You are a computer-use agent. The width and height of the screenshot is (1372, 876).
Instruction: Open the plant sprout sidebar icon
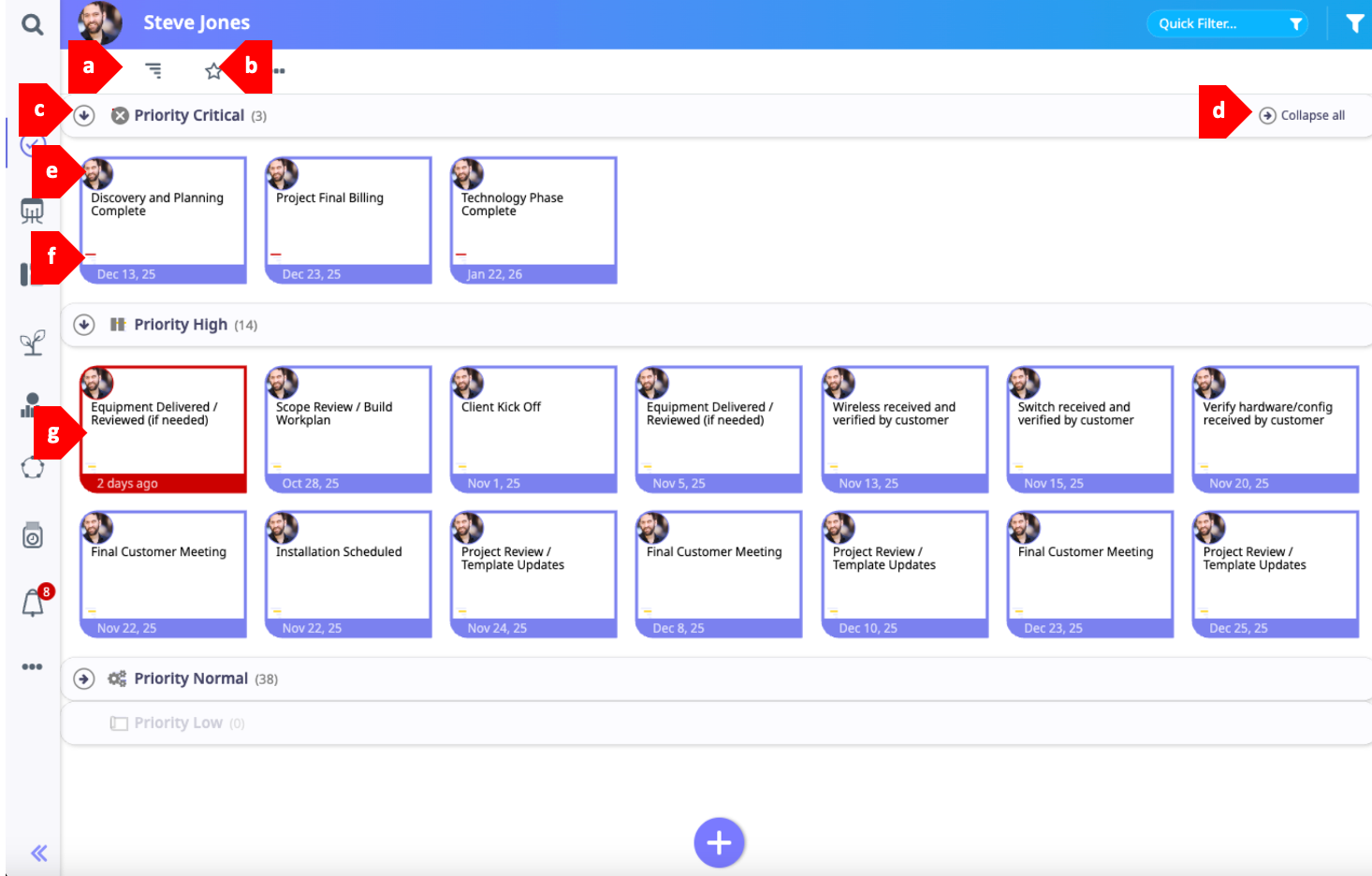33,343
